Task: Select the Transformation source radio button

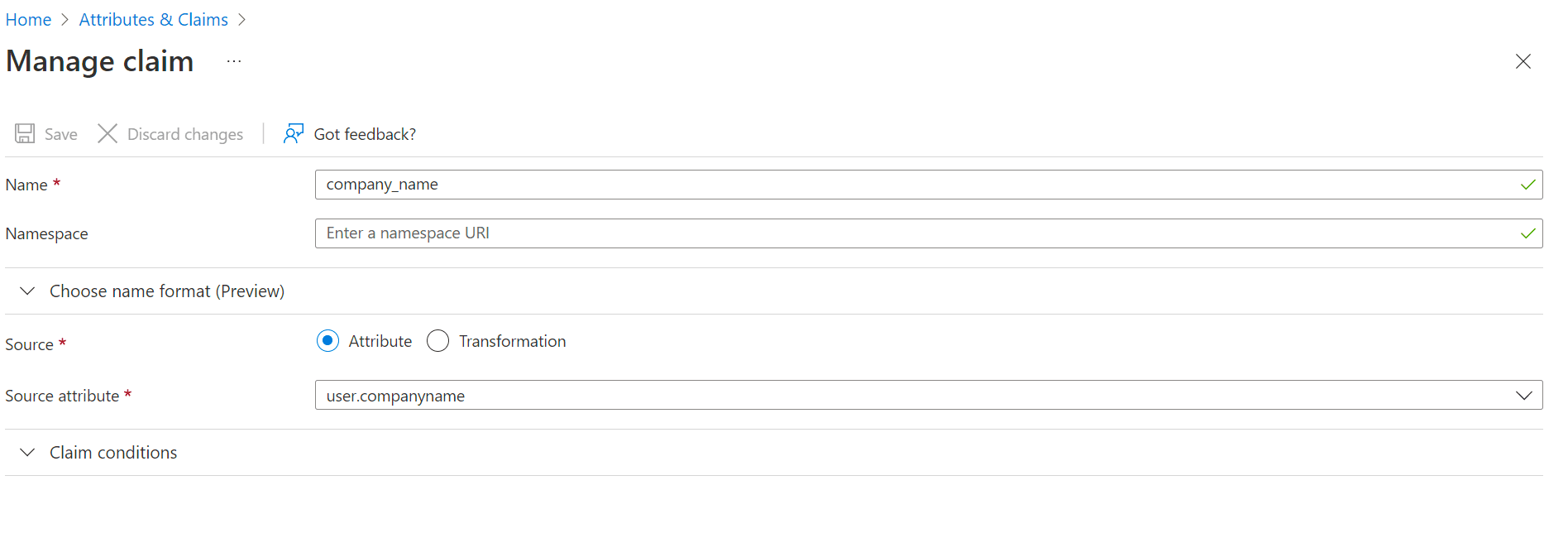Action: (x=438, y=341)
